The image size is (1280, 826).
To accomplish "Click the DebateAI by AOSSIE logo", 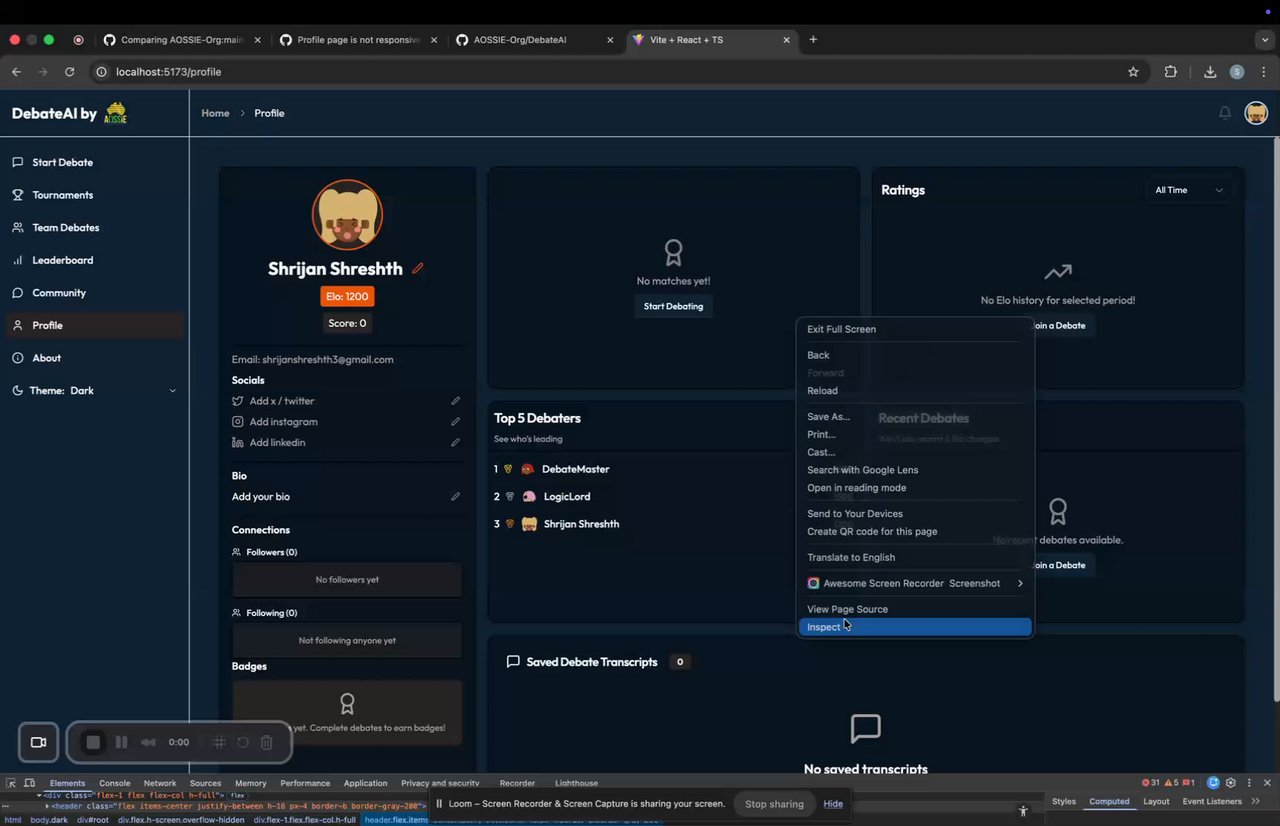I will [69, 113].
